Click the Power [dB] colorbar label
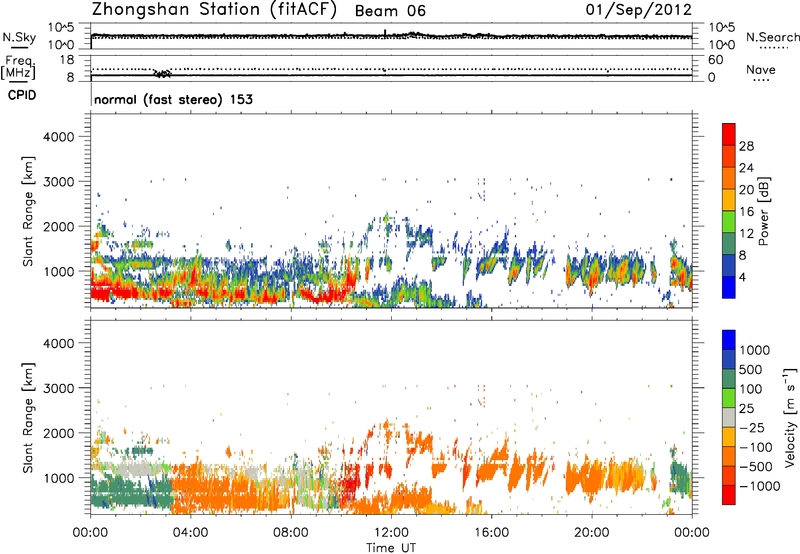 (763, 211)
